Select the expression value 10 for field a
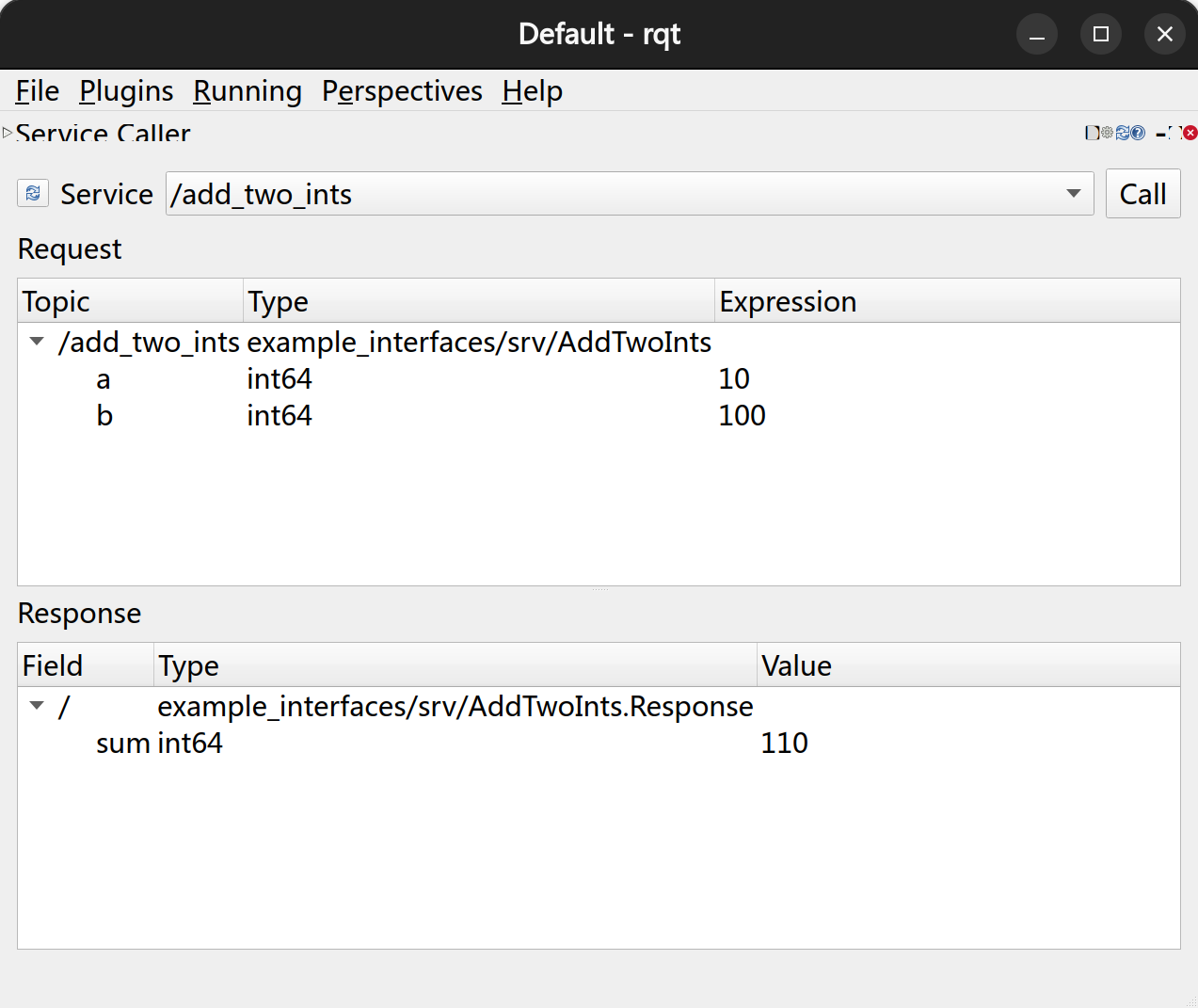1198x1008 pixels. pos(734,379)
